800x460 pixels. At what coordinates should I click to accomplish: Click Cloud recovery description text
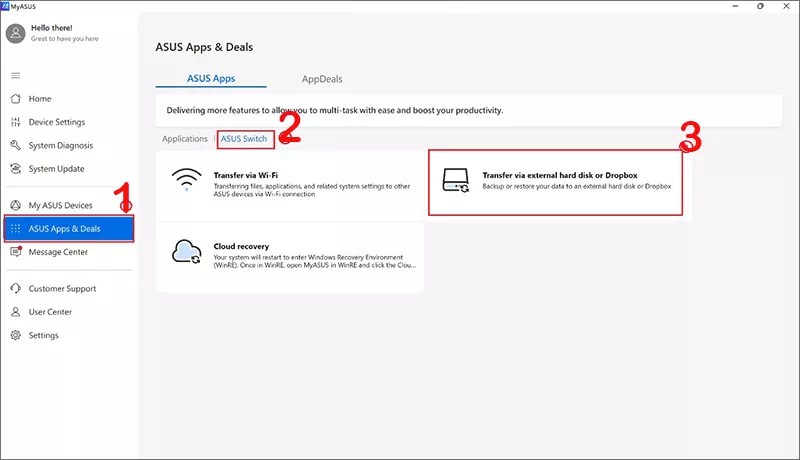coord(315,261)
